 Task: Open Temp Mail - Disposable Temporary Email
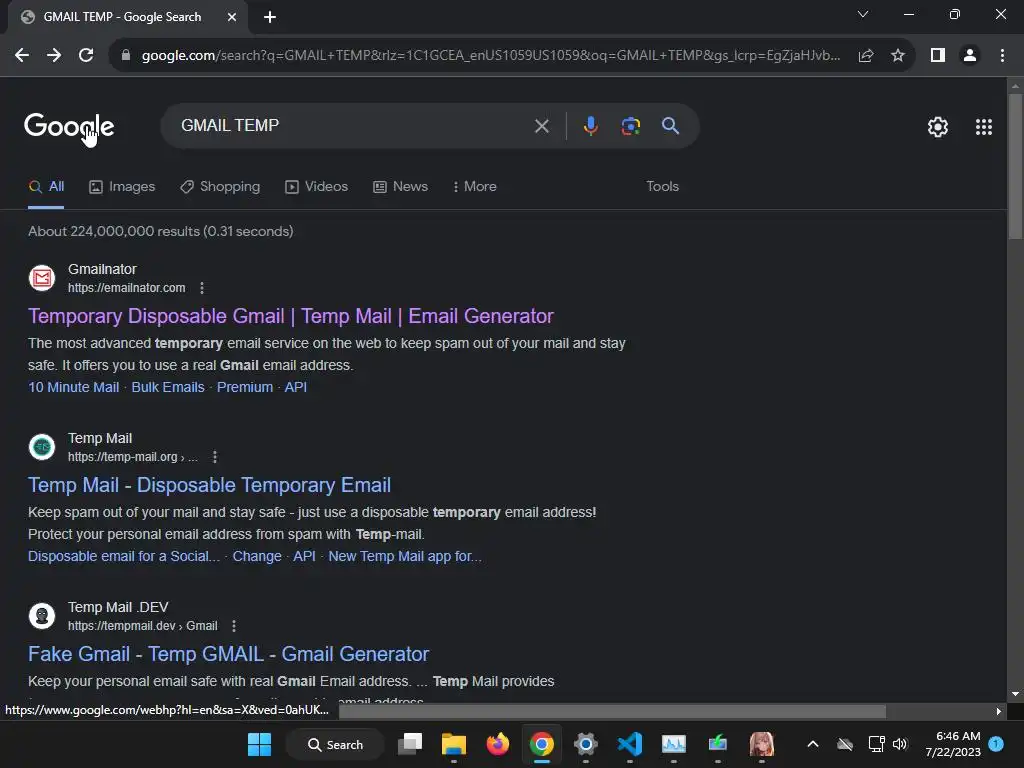pyautogui.click(x=209, y=485)
